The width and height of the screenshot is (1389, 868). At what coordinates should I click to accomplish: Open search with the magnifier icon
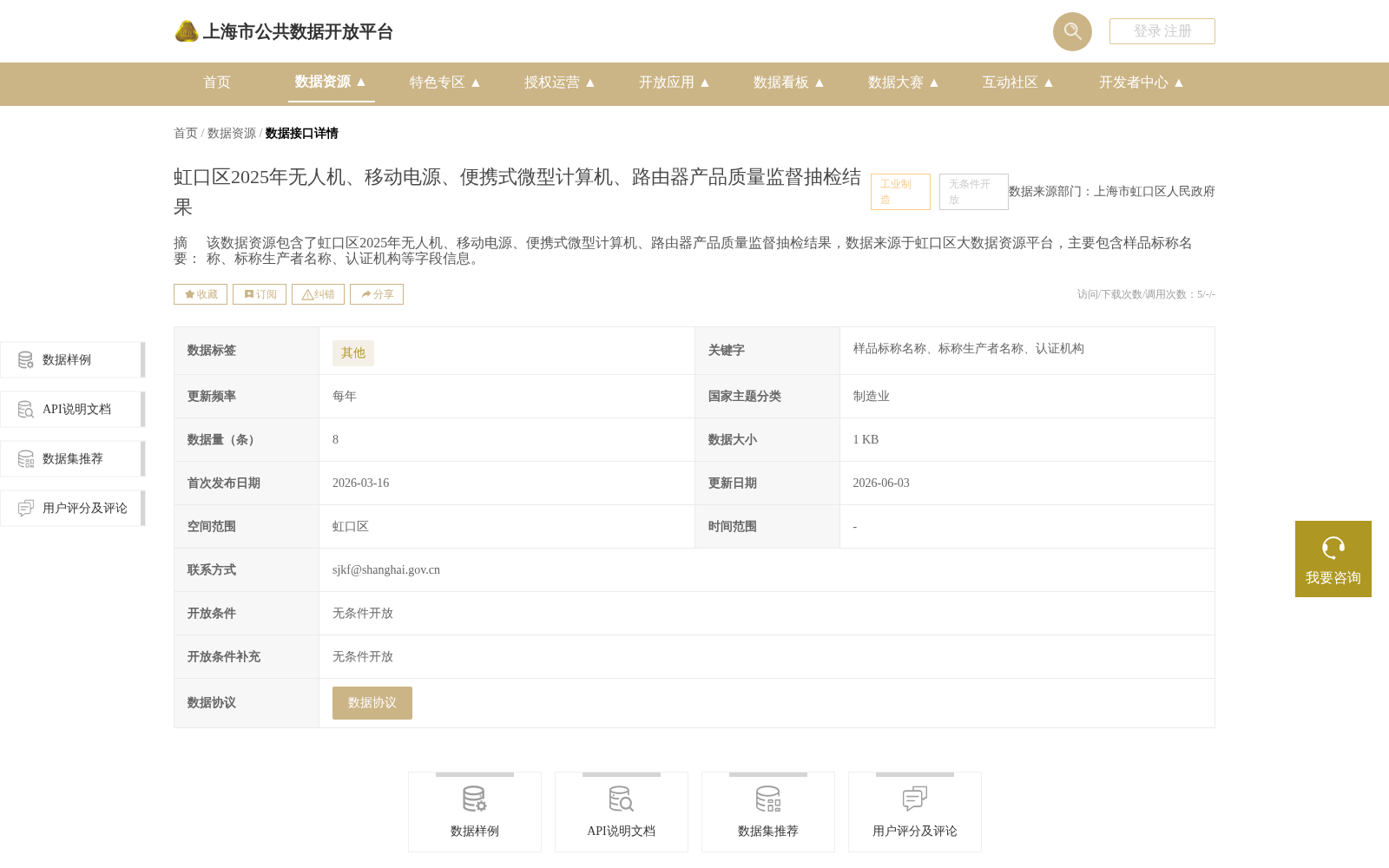point(1072,31)
